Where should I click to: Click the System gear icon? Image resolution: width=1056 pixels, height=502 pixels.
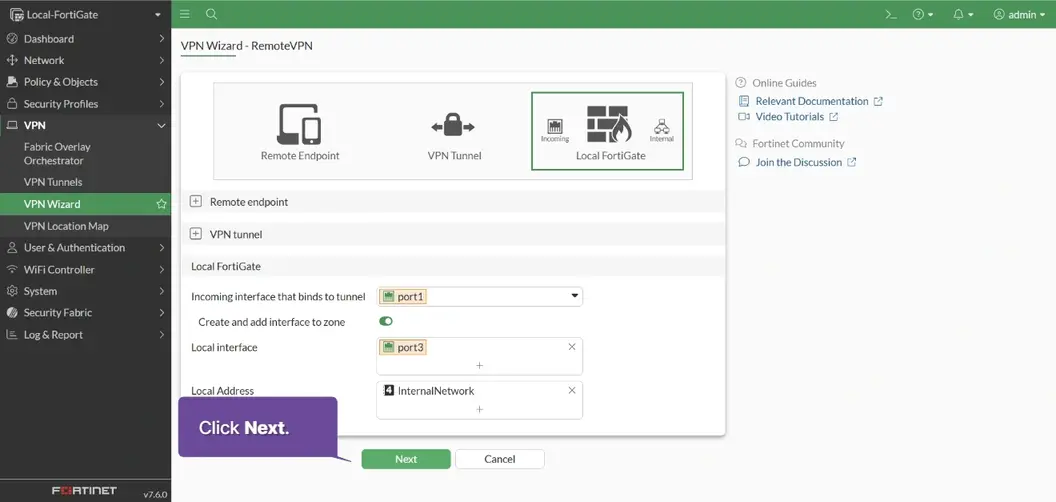[x=11, y=291]
